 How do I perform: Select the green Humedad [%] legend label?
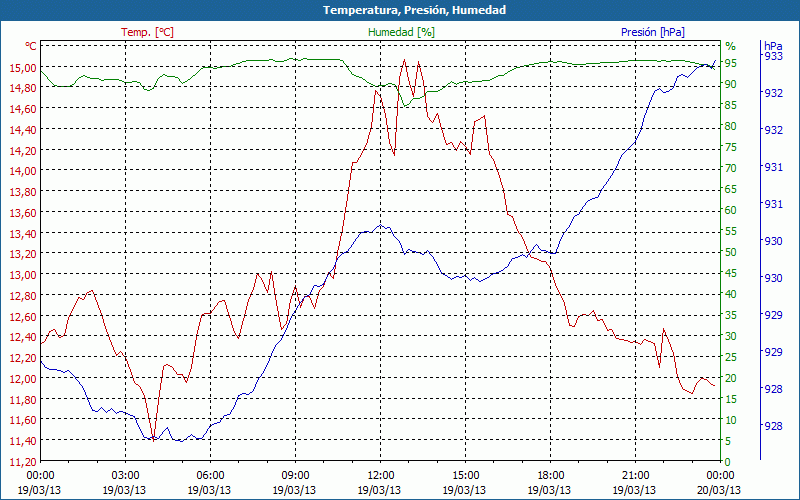click(401, 32)
